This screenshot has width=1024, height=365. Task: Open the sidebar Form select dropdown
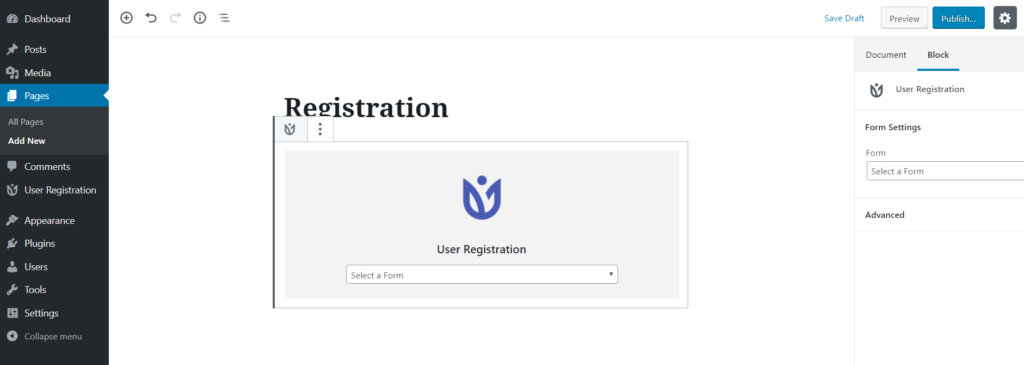click(945, 171)
